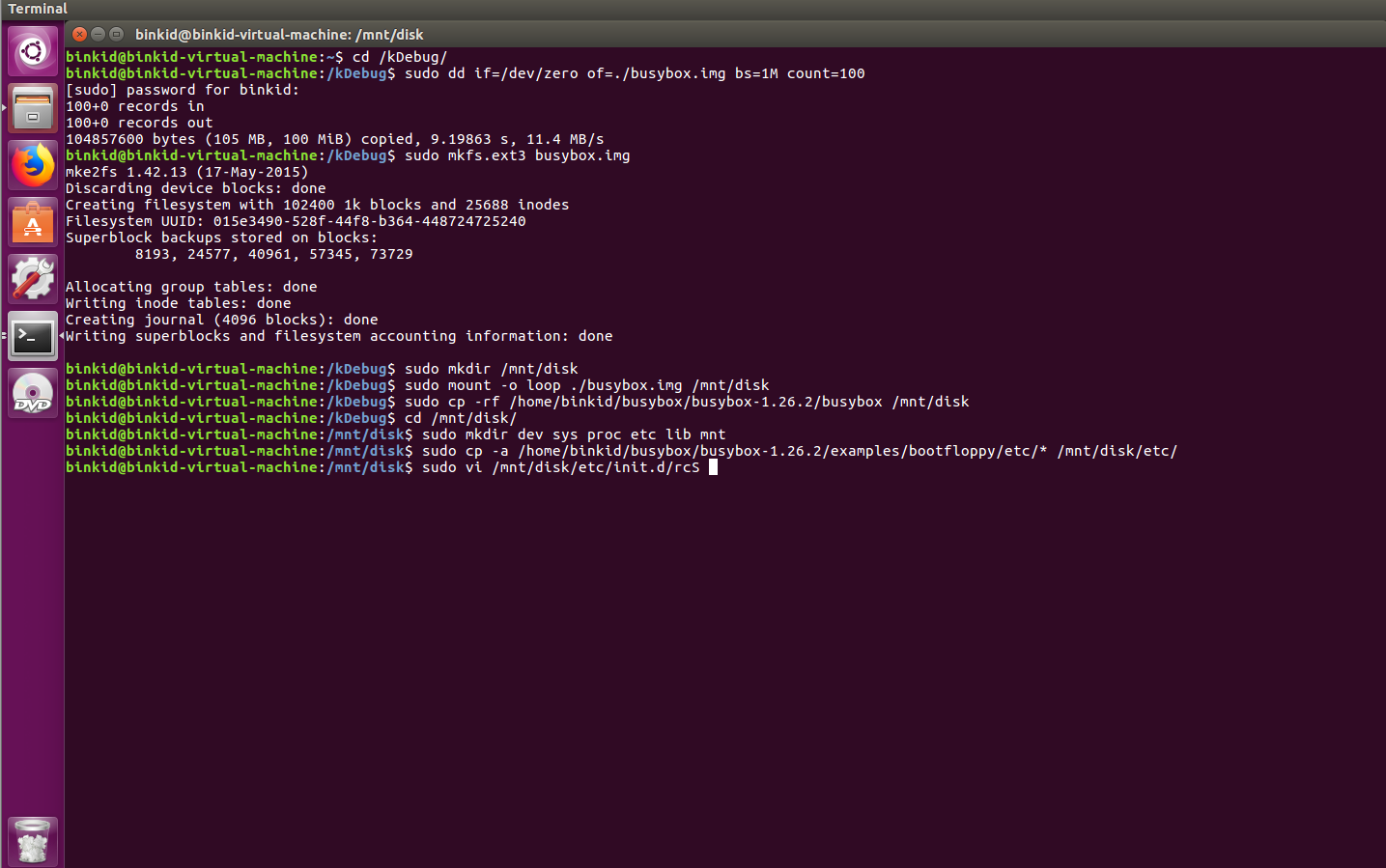This screenshot has width=1386, height=868.
Task: Launch Firefox web browser
Action: click(33, 165)
